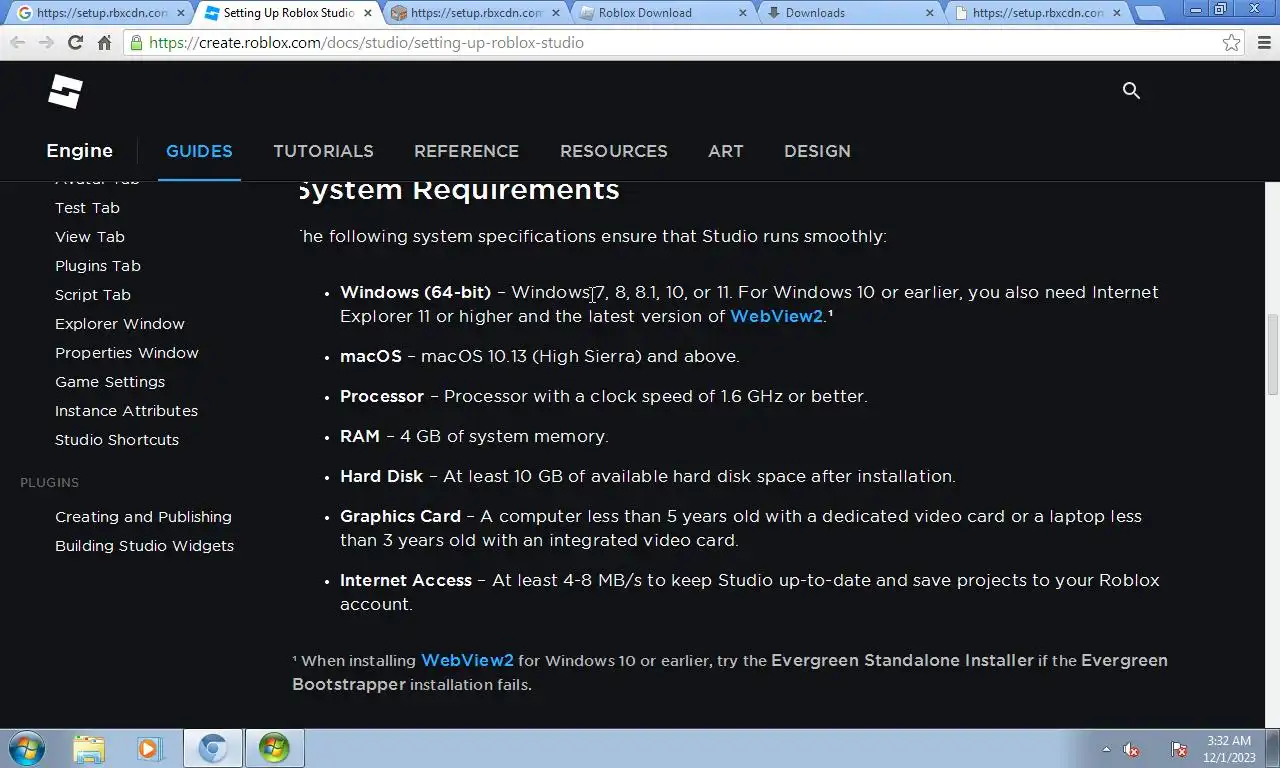1280x768 pixels.
Task: Open Windows Media Player taskbar icon
Action: (x=150, y=748)
